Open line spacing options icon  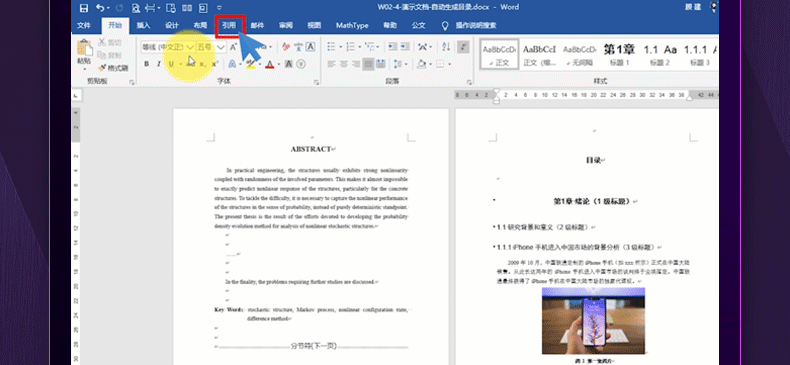click(399, 64)
